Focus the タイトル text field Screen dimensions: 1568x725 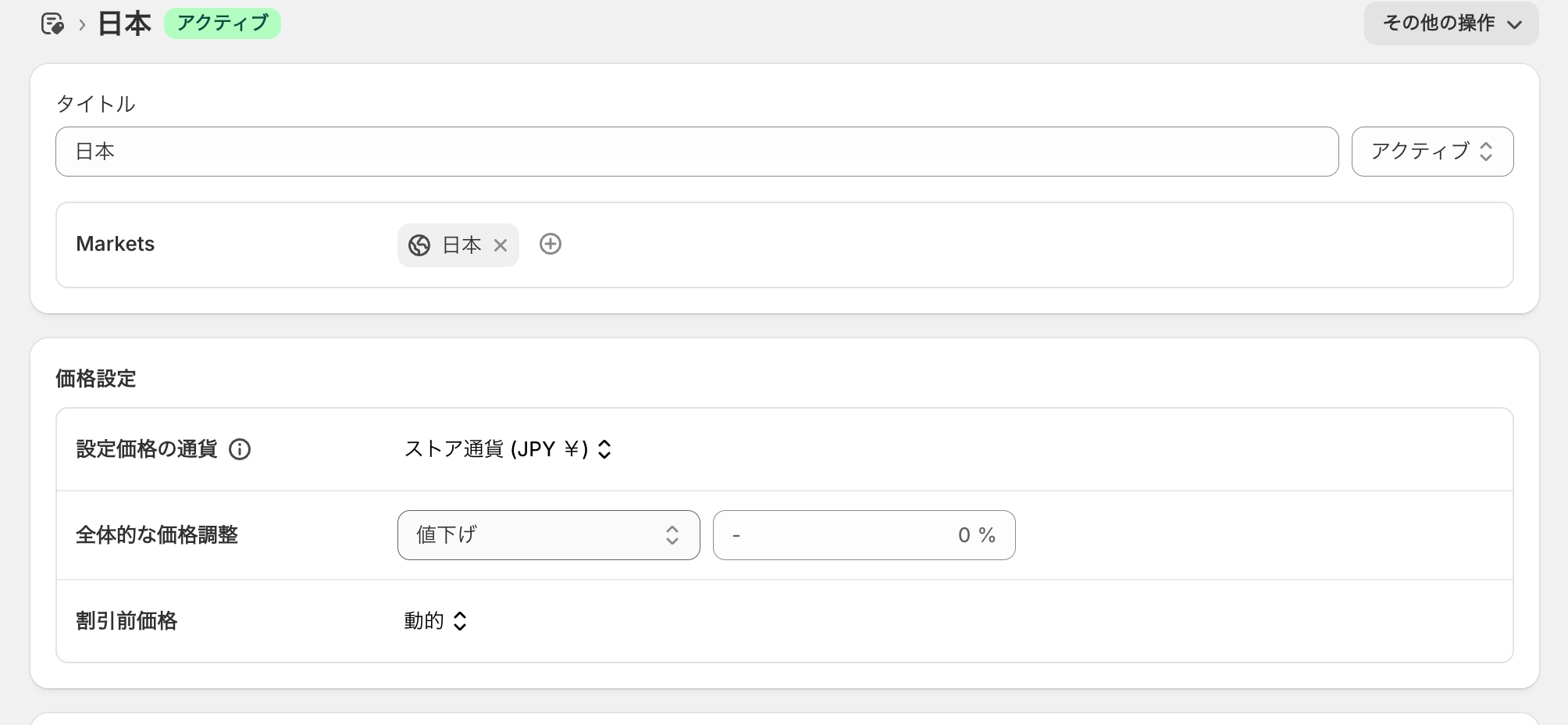tap(697, 152)
